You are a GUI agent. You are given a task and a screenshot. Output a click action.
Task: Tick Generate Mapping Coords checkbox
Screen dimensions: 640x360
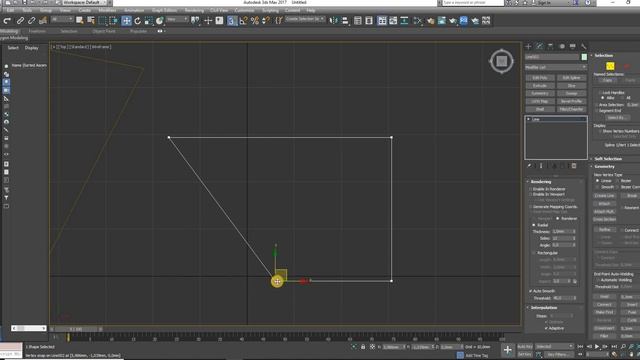click(x=531, y=207)
